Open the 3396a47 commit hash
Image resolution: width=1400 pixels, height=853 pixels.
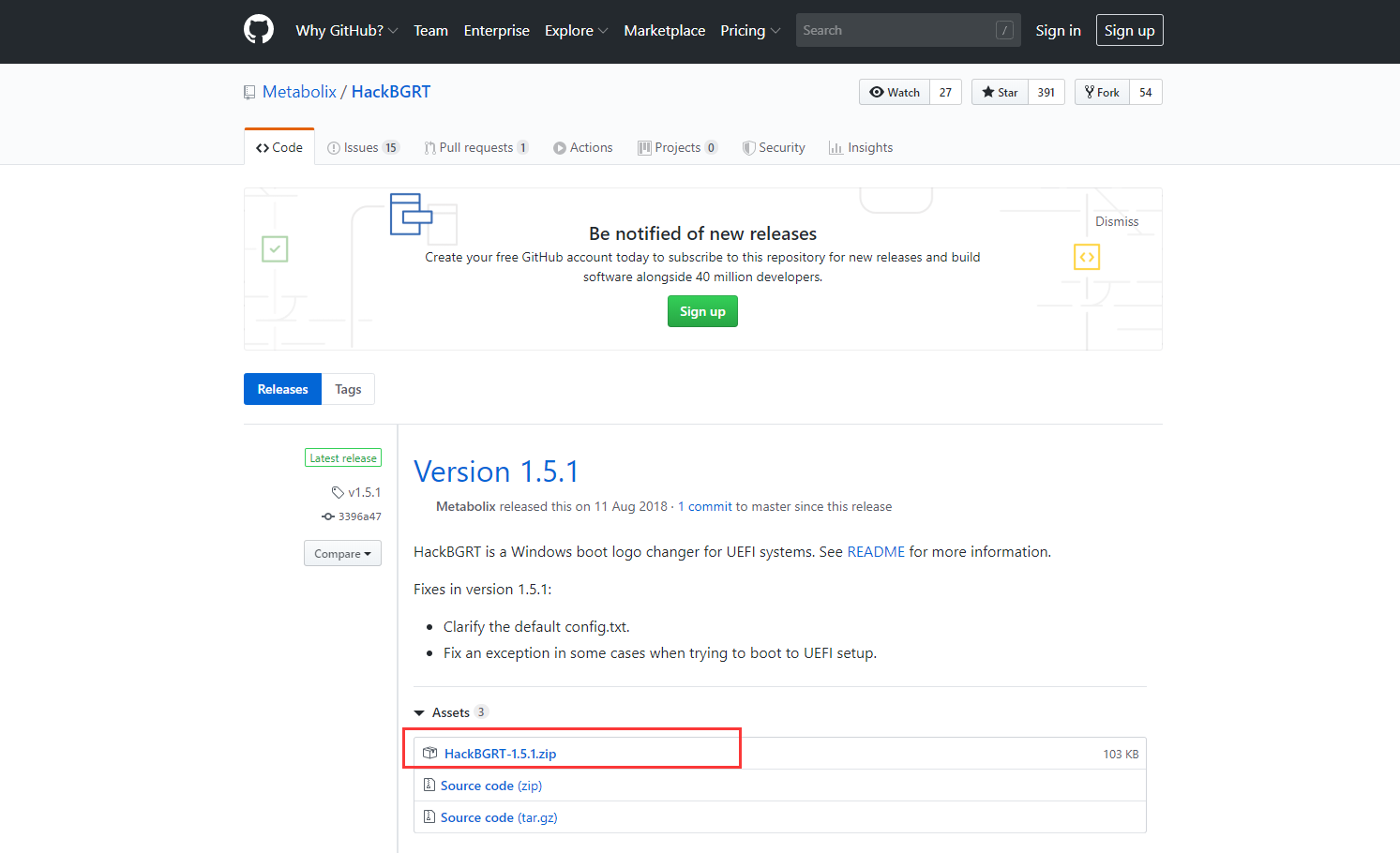(359, 516)
